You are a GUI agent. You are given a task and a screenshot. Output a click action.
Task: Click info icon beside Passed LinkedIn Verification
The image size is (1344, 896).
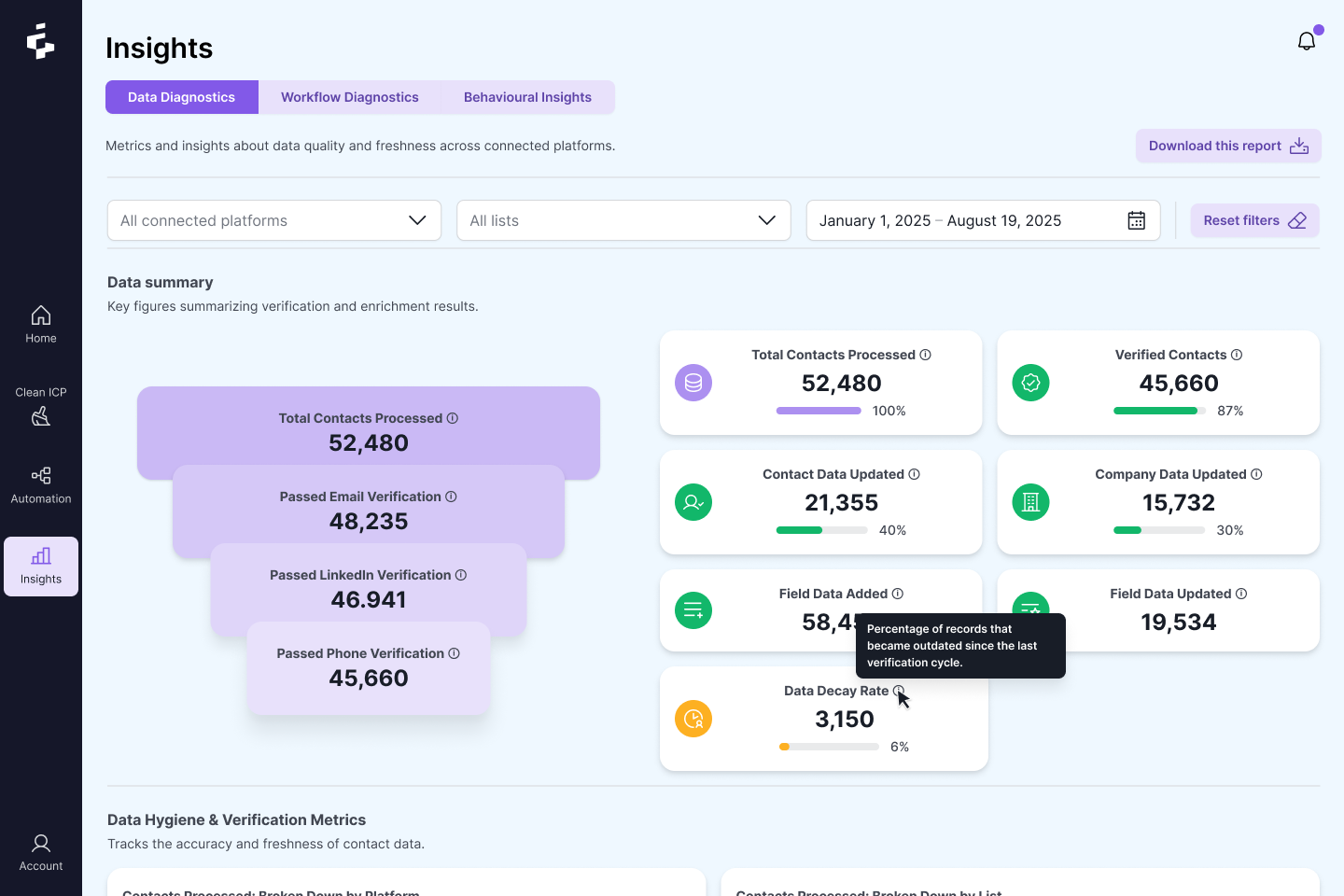[461, 575]
